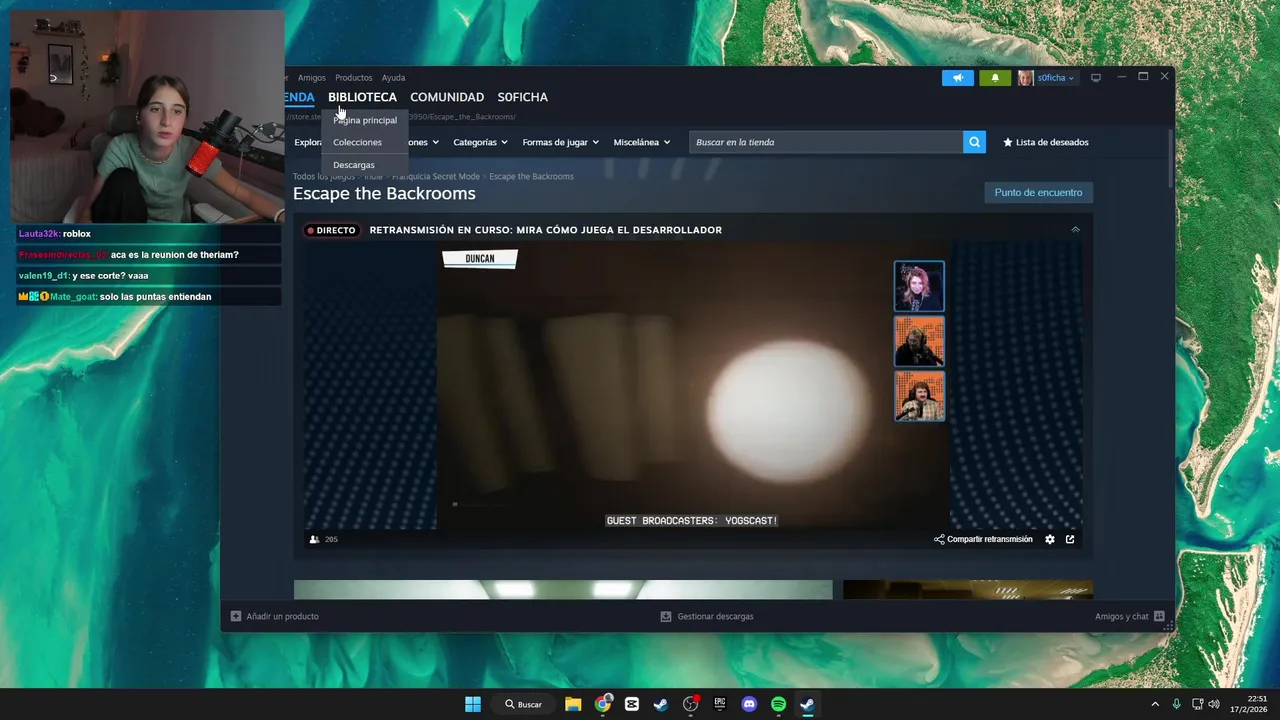Open Google Chrome from the taskbar

pyautogui.click(x=603, y=704)
